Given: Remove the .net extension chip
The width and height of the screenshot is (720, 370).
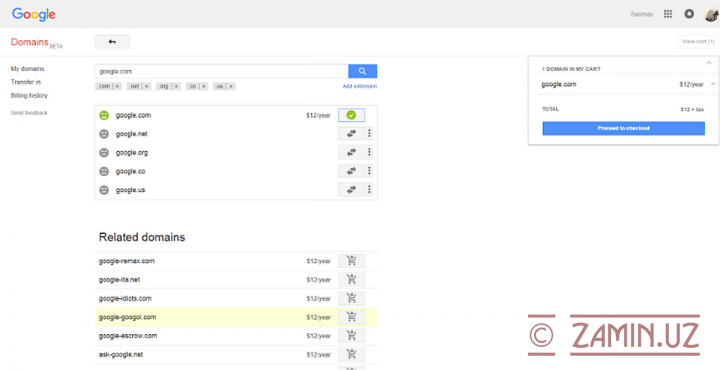Looking at the screenshot, I should pos(147,86).
